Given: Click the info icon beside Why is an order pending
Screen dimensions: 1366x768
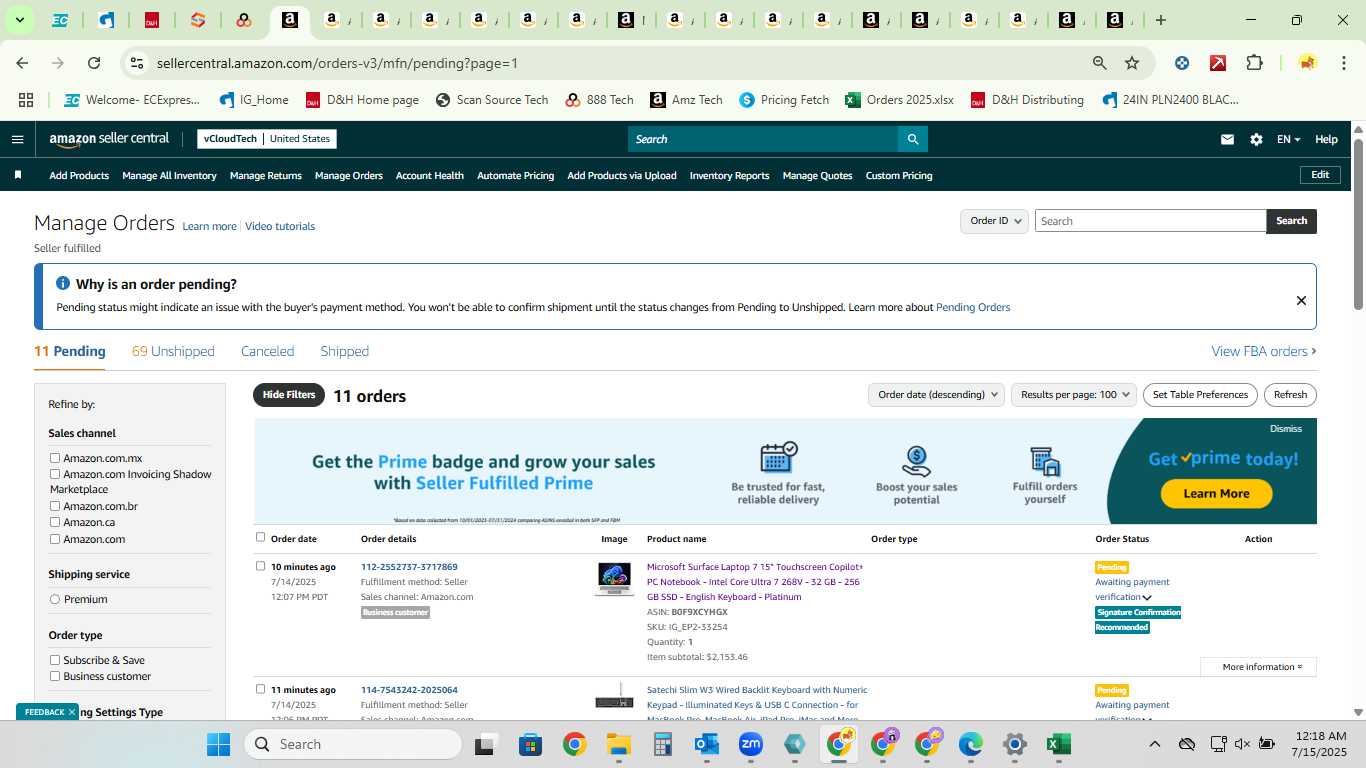Looking at the screenshot, I should pyautogui.click(x=63, y=284).
